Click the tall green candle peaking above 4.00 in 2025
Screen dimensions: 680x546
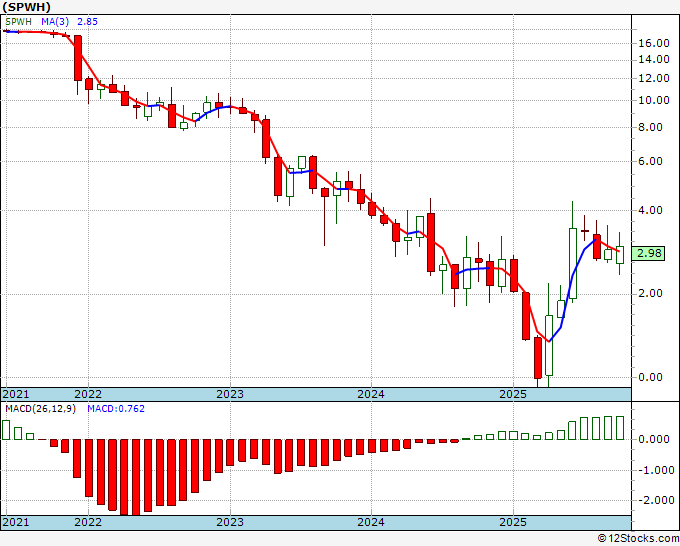573,264
